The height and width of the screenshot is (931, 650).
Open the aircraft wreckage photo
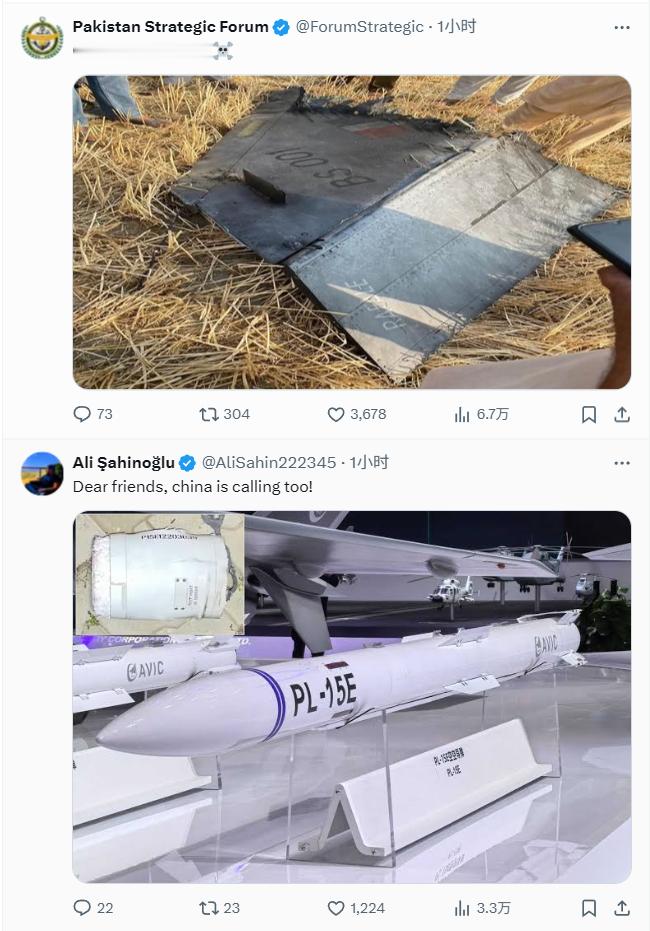pos(351,232)
